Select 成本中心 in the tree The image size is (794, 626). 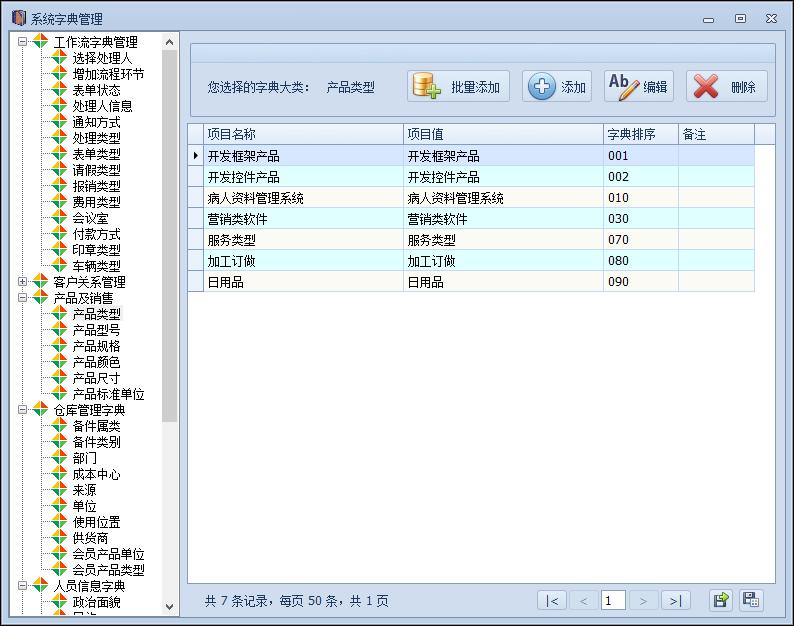coord(96,474)
